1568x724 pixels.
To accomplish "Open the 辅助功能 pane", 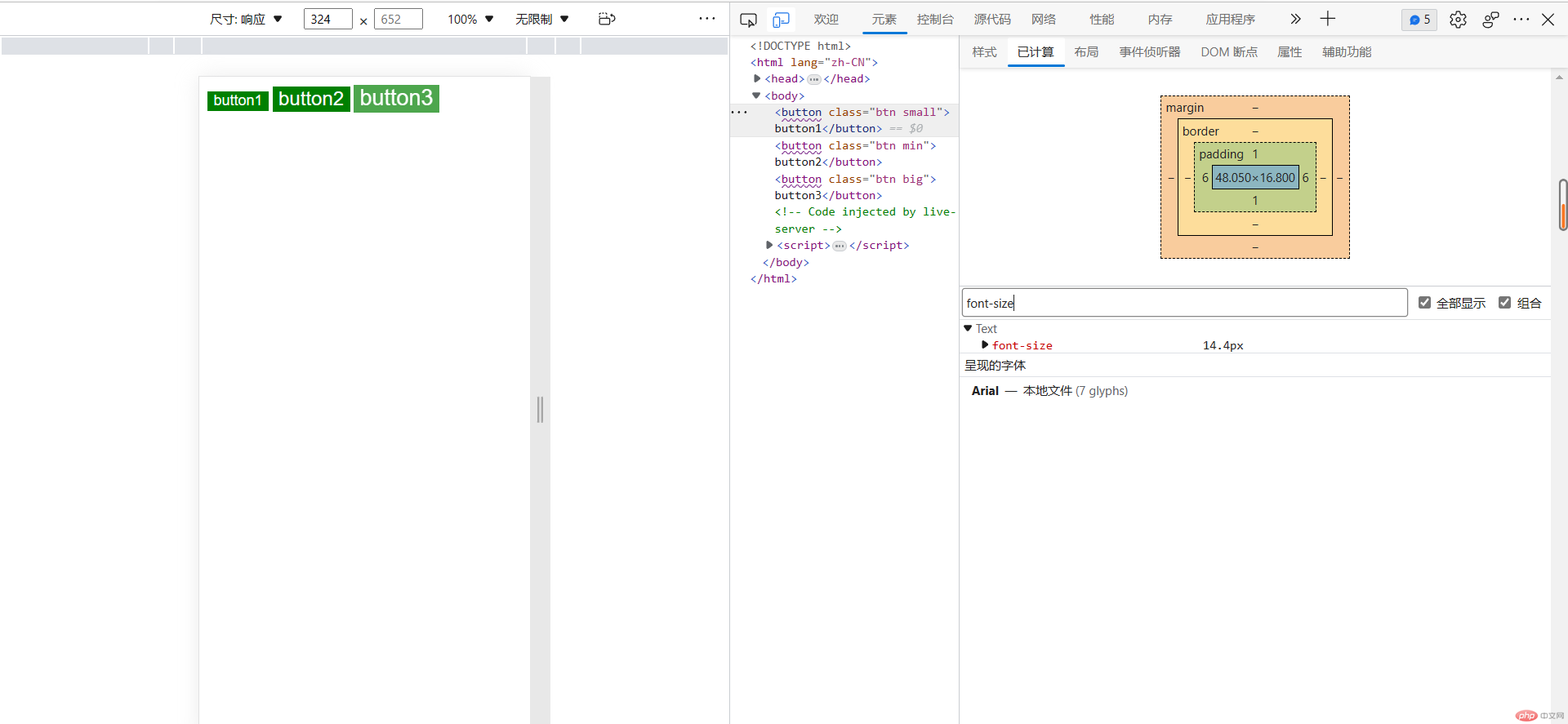I will coord(1347,52).
